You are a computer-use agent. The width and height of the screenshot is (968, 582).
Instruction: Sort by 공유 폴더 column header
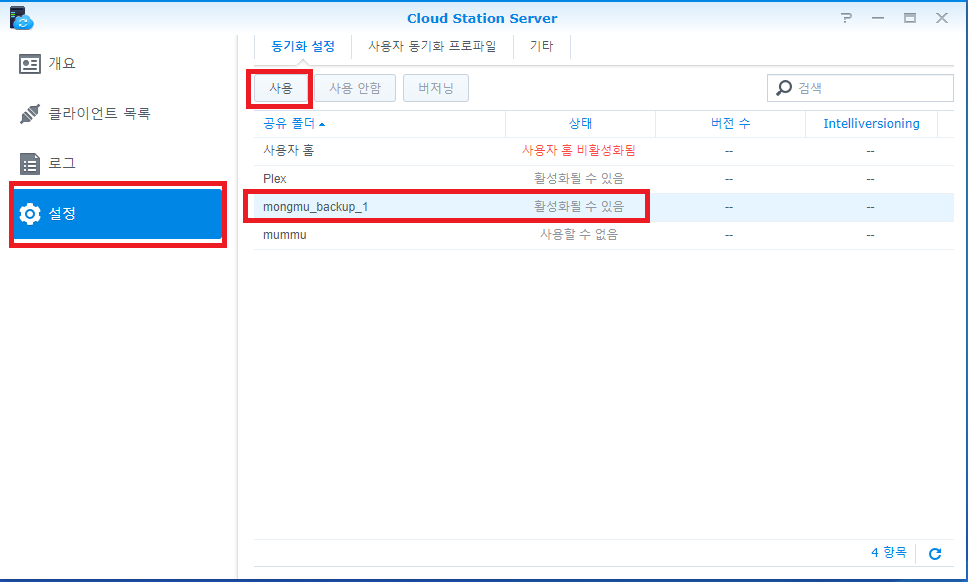click(x=380, y=123)
